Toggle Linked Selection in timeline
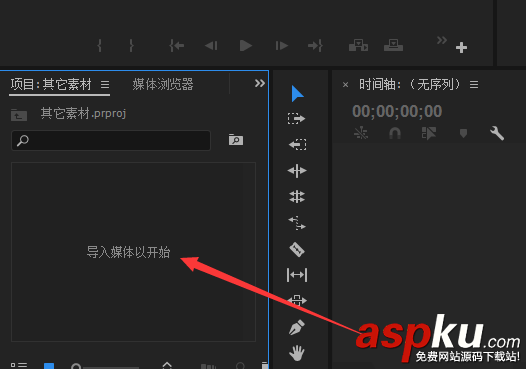This screenshot has height=369, width=526. point(429,133)
